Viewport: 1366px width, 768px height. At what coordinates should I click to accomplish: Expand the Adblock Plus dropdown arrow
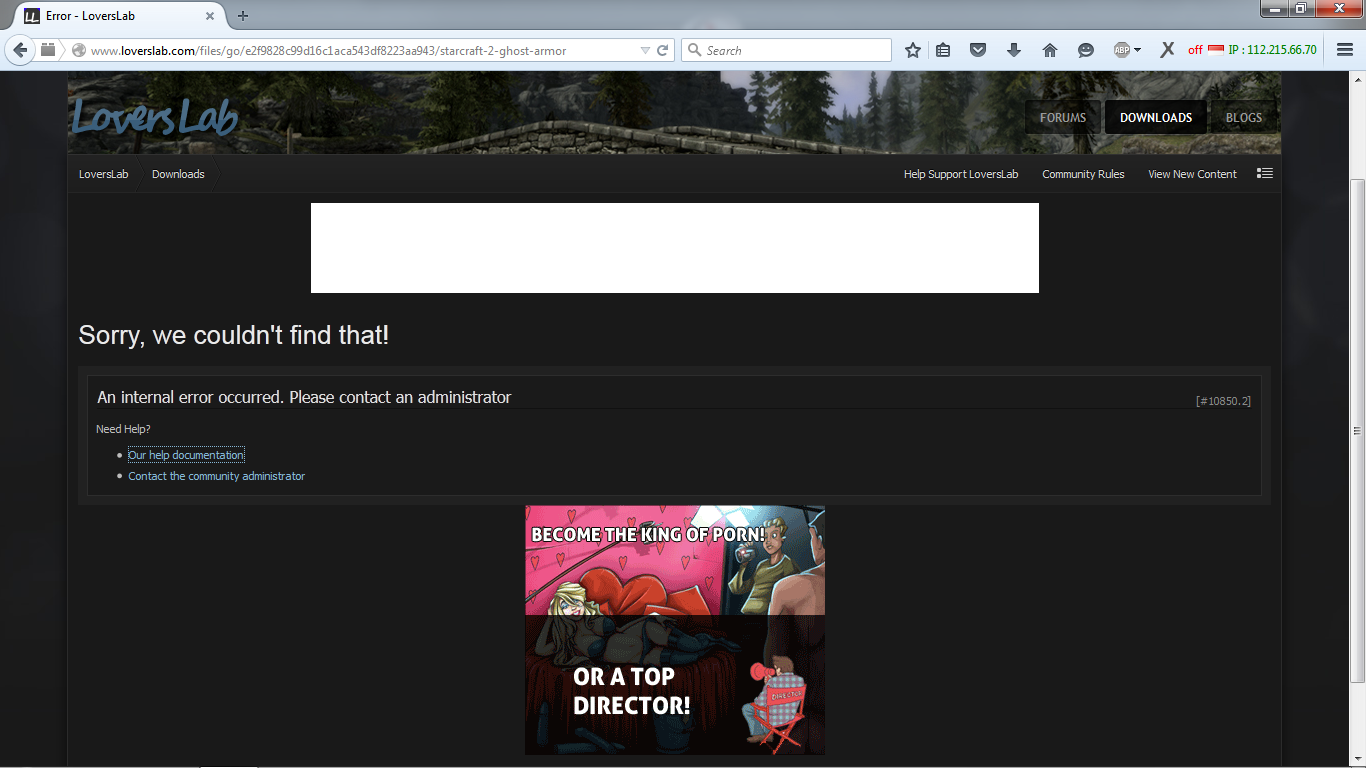(x=1138, y=50)
